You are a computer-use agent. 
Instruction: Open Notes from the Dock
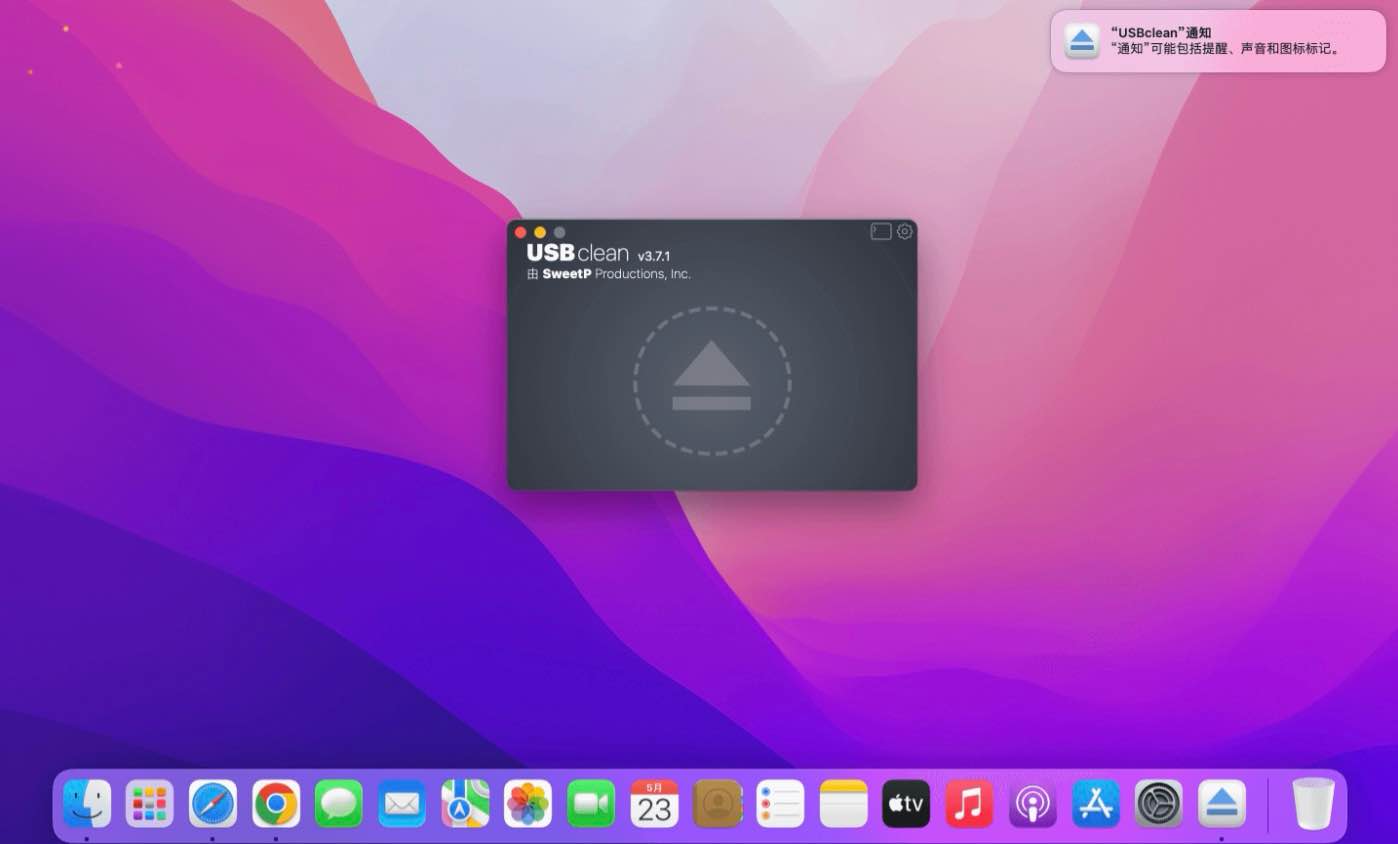click(x=843, y=804)
